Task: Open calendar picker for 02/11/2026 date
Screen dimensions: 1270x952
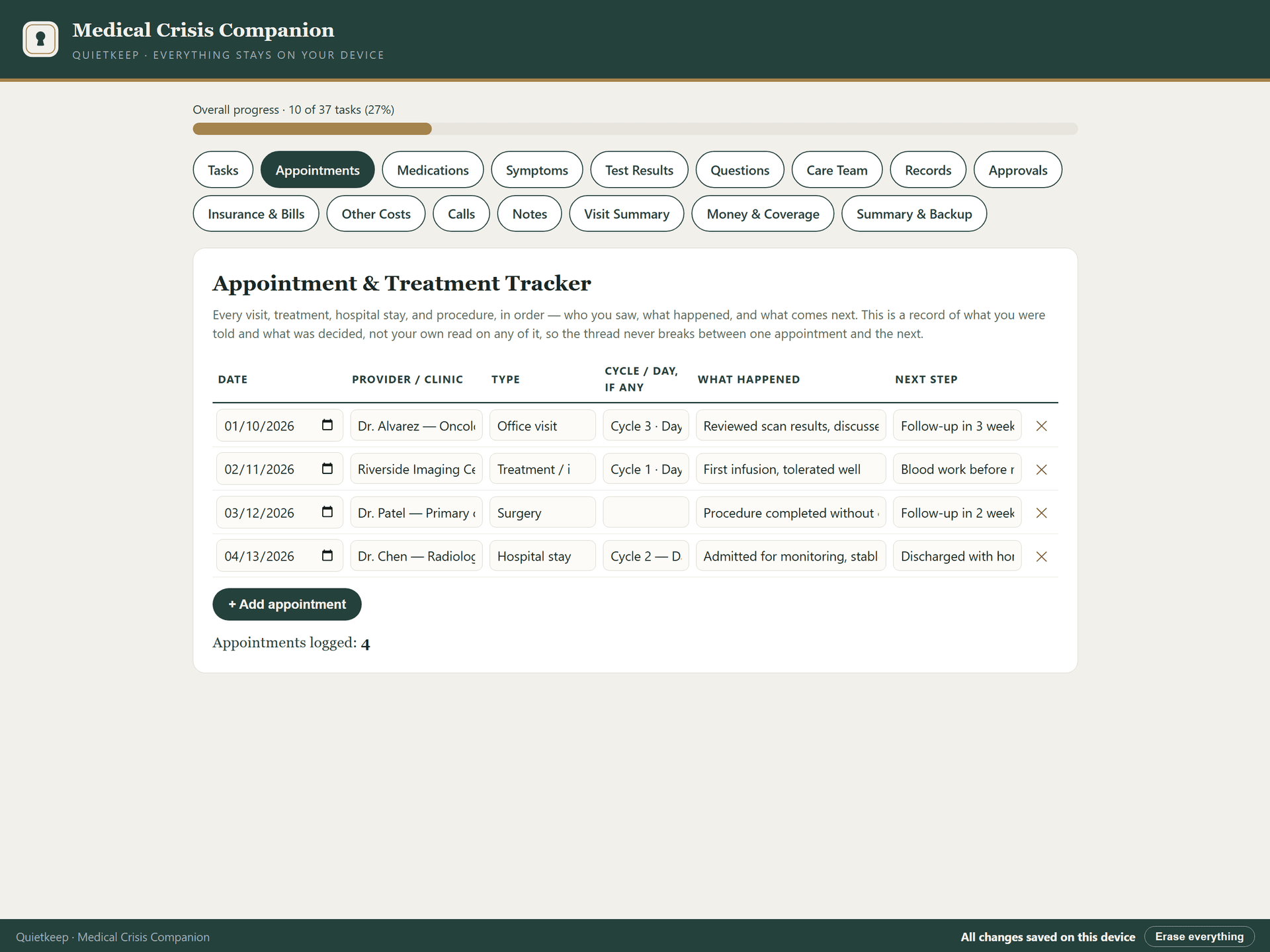Action: [327, 469]
